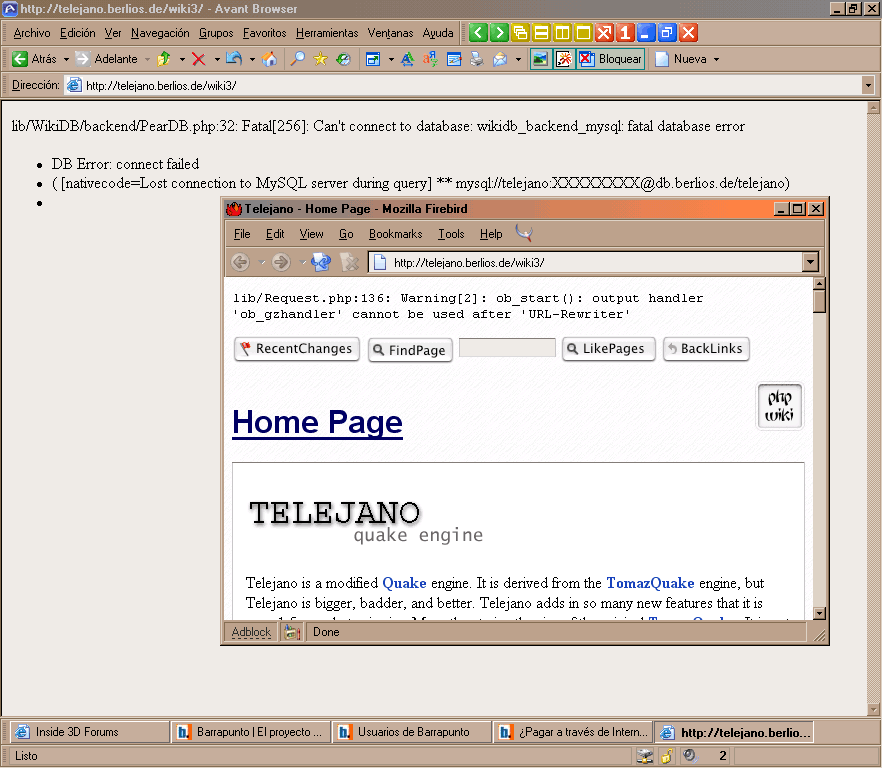Viewport: 882px width, 768px height.
Task: Open the dropdown beside the mail icon
Action: pos(518,59)
